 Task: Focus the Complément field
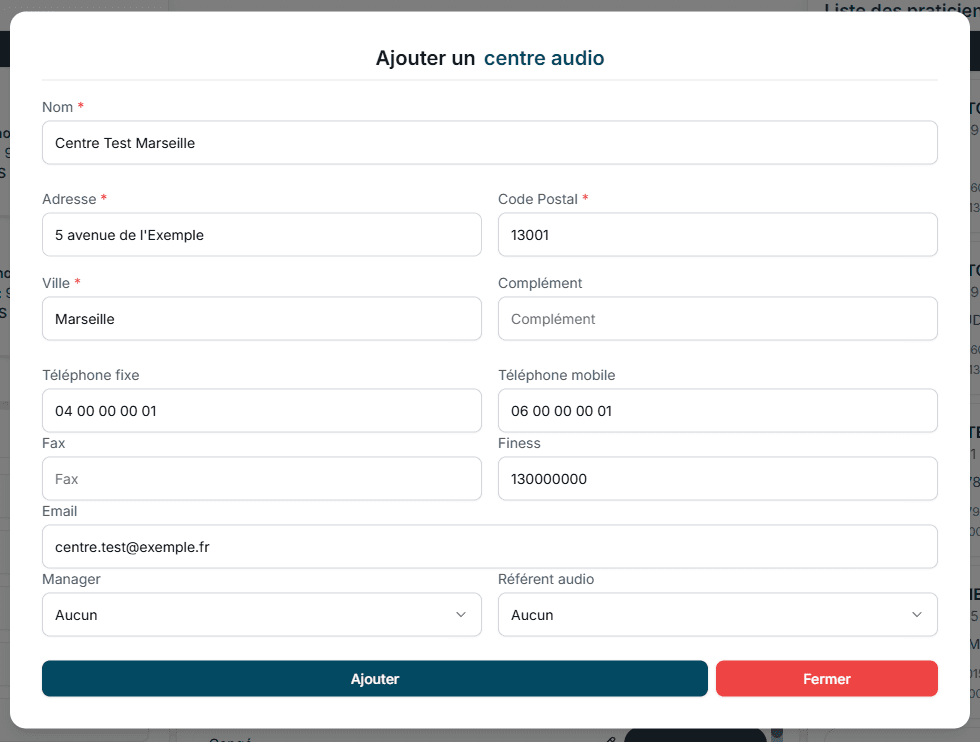pyautogui.click(x=718, y=319)
